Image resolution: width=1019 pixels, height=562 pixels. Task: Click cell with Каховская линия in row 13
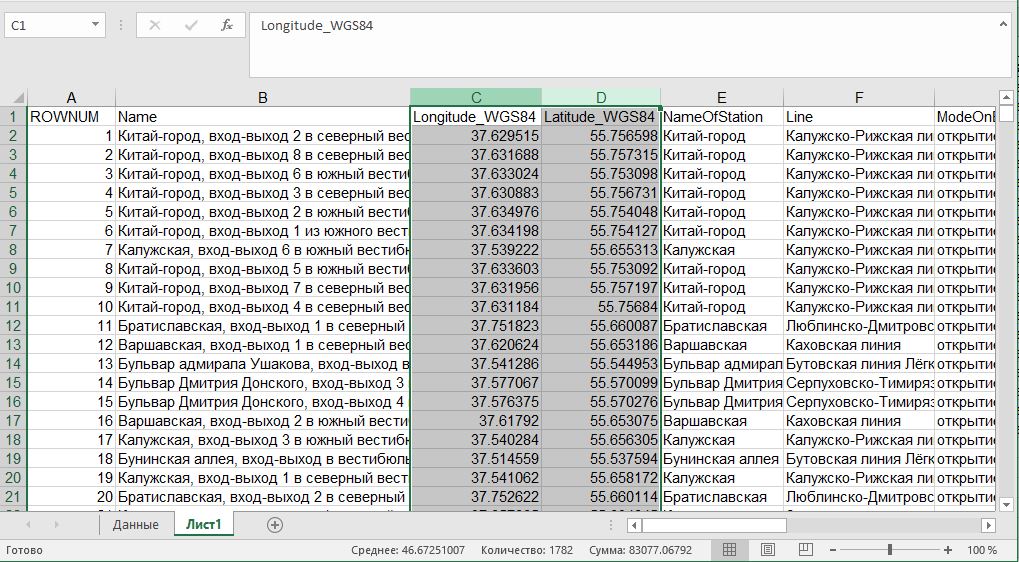pyautogui.click(x=858, y=345)
